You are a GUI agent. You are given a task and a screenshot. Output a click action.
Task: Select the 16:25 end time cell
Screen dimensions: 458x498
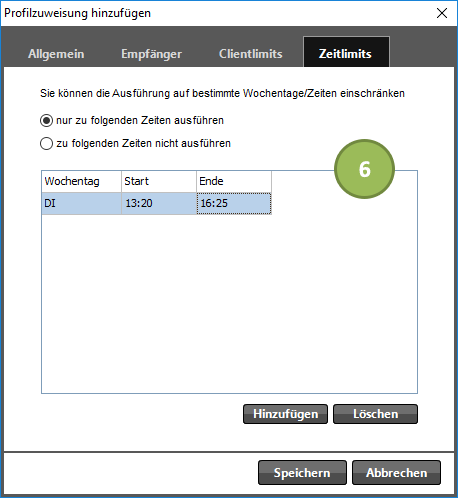234,203
